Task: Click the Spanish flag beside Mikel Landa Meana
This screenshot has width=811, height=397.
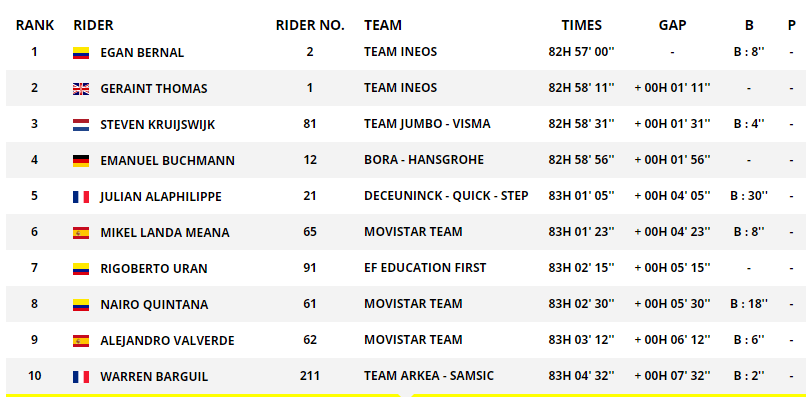Action: coord(81,233)
